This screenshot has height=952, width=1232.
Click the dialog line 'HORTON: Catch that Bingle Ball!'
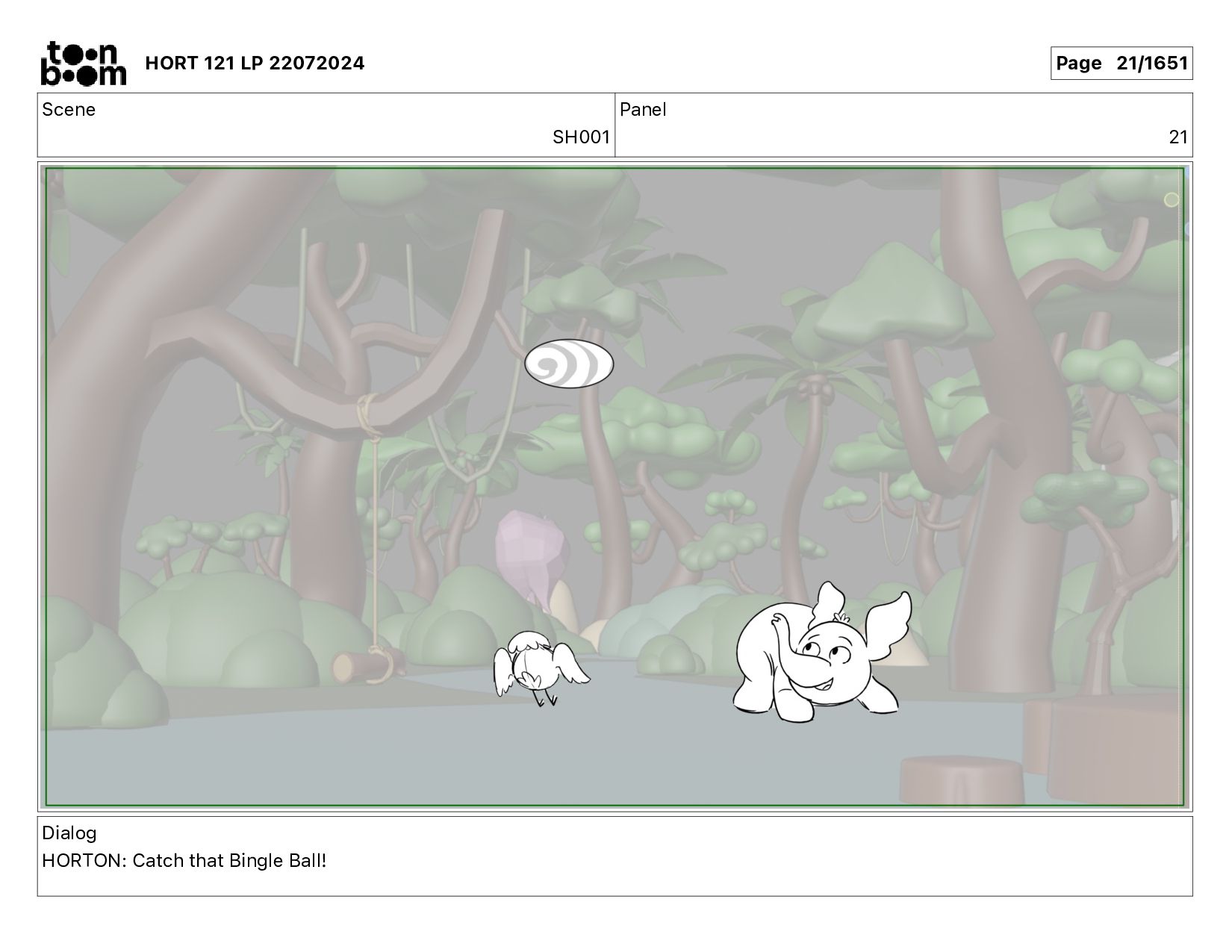click(184, 861)
